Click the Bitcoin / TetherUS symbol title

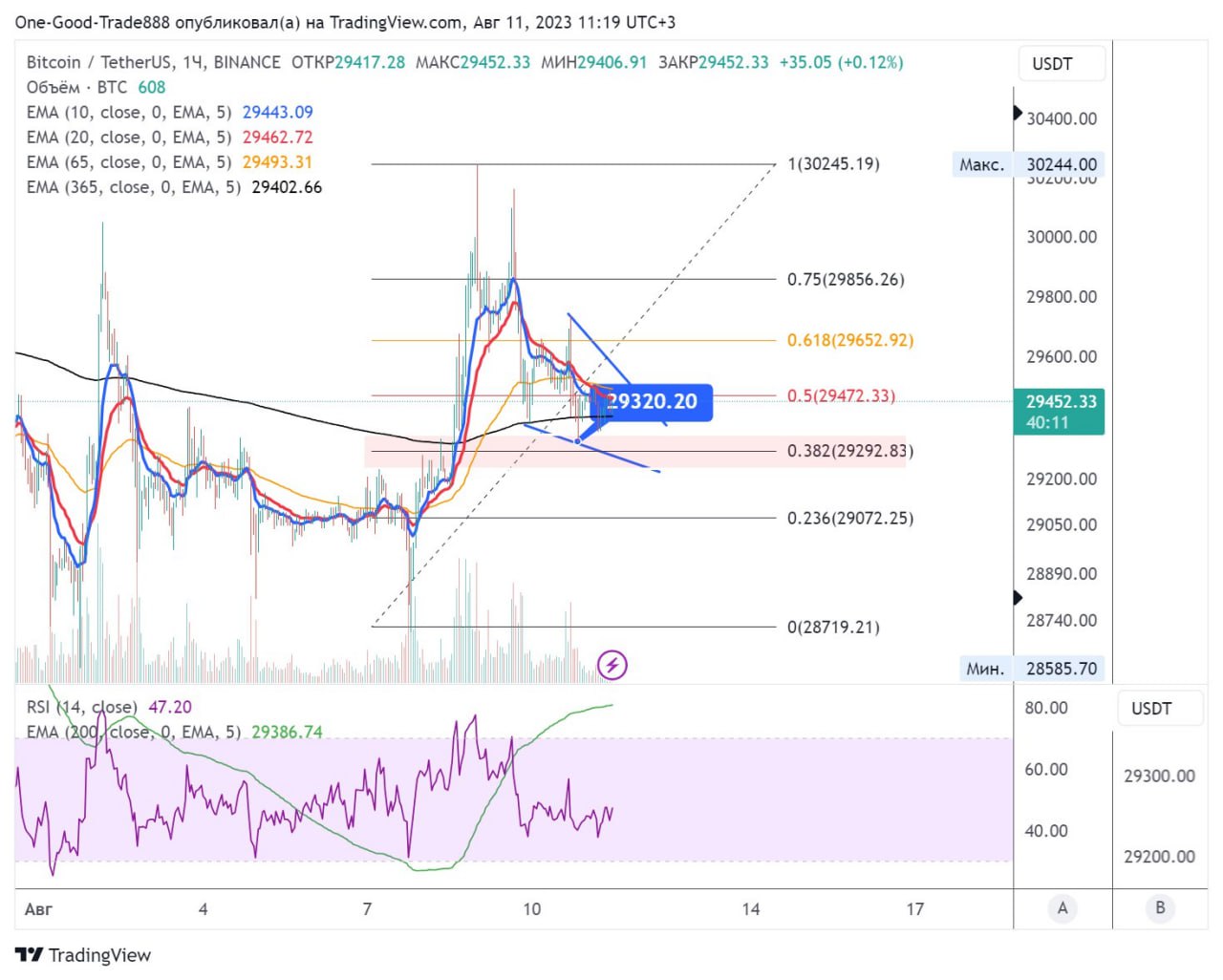(101, 62)
